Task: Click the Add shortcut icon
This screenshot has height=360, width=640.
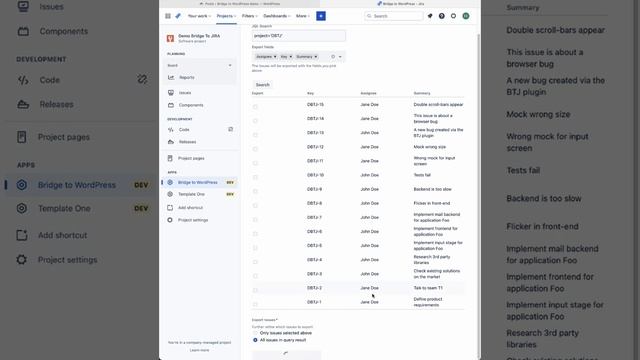Action: [x=170, y=208]
